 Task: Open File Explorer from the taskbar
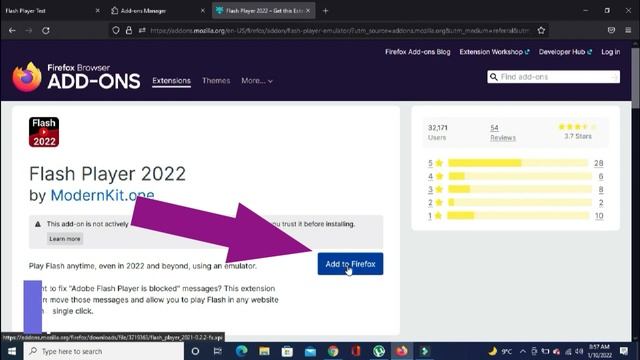[x=264, y=351]
